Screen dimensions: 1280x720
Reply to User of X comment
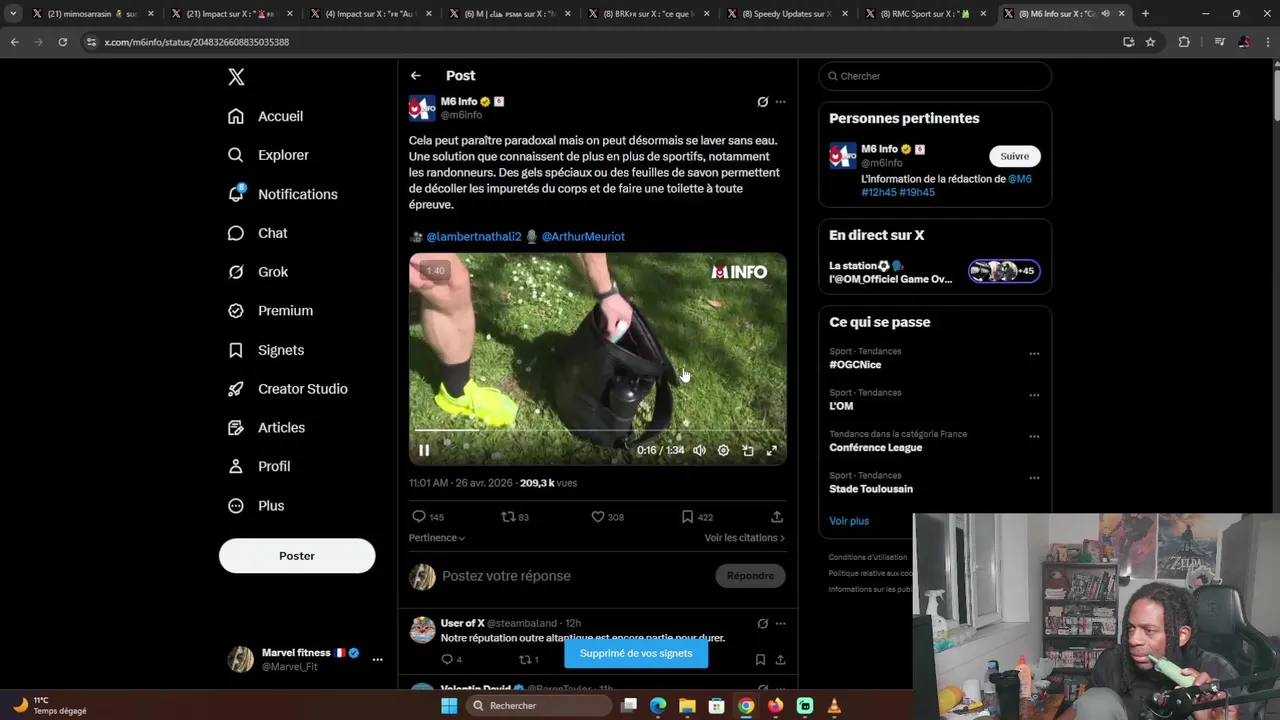point(447,660)
